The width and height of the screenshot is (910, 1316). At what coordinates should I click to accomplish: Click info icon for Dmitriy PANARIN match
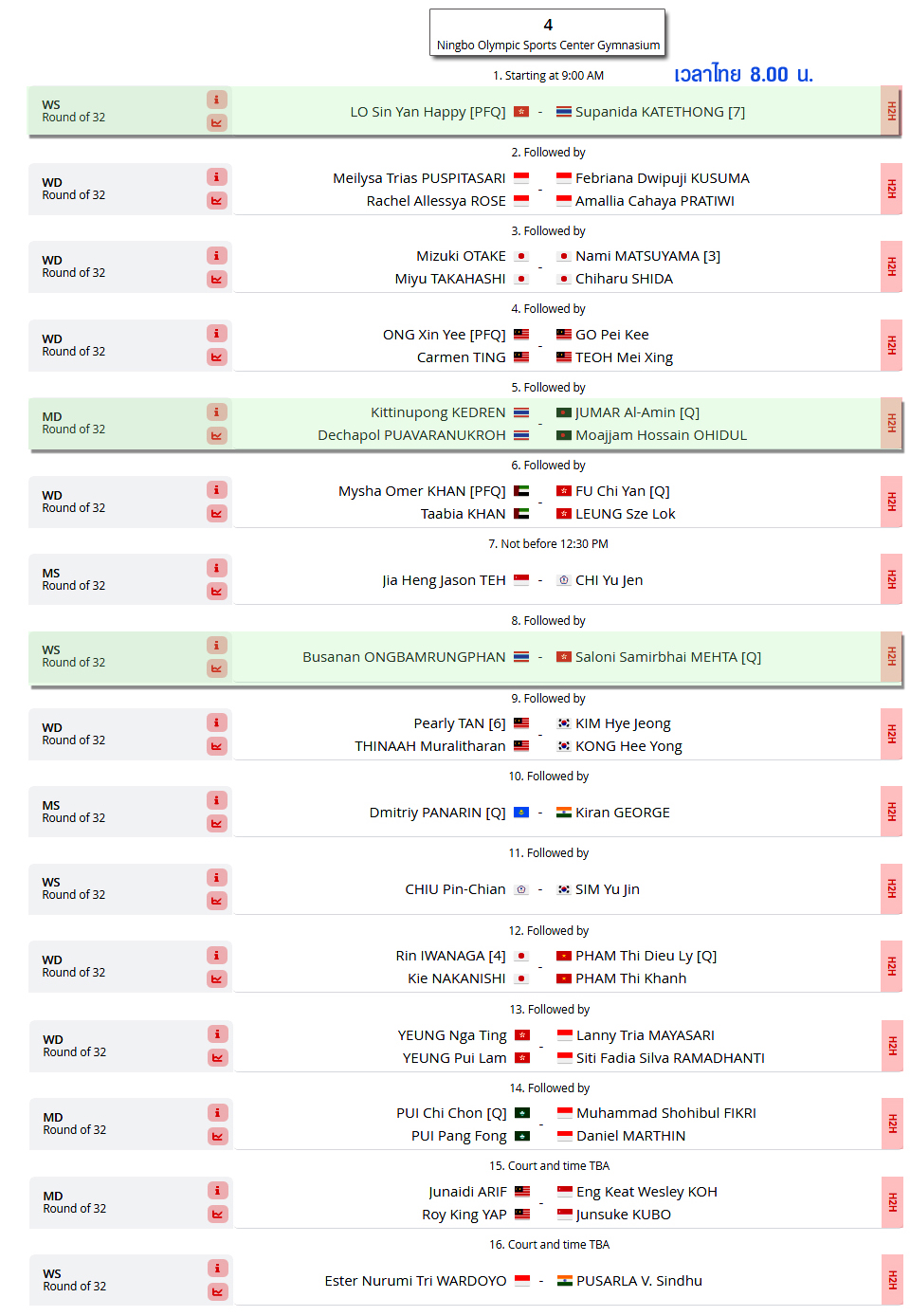217,799
